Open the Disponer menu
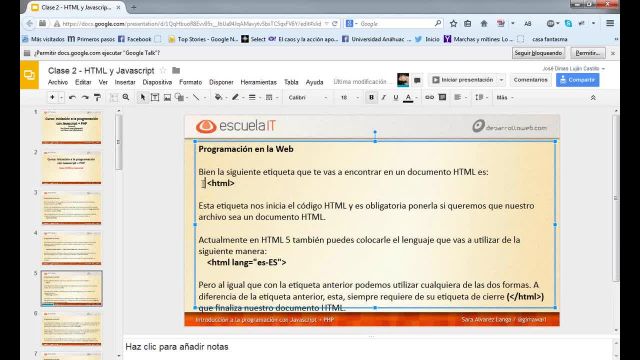Viewport: 640px width, 360px height. 221,82
